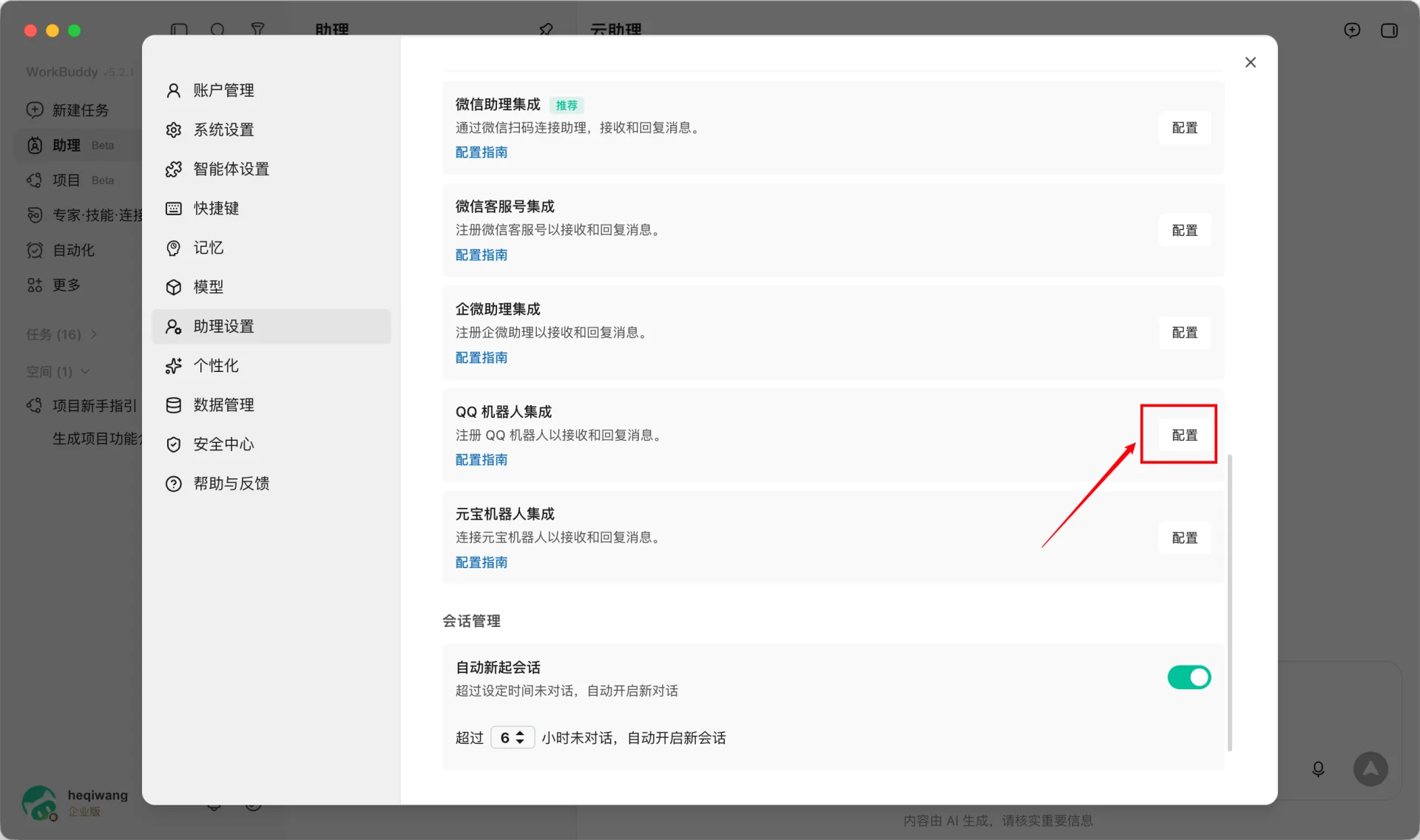
Task: Select 智能体设置 in settings sidebar
Action: point(271,169)
